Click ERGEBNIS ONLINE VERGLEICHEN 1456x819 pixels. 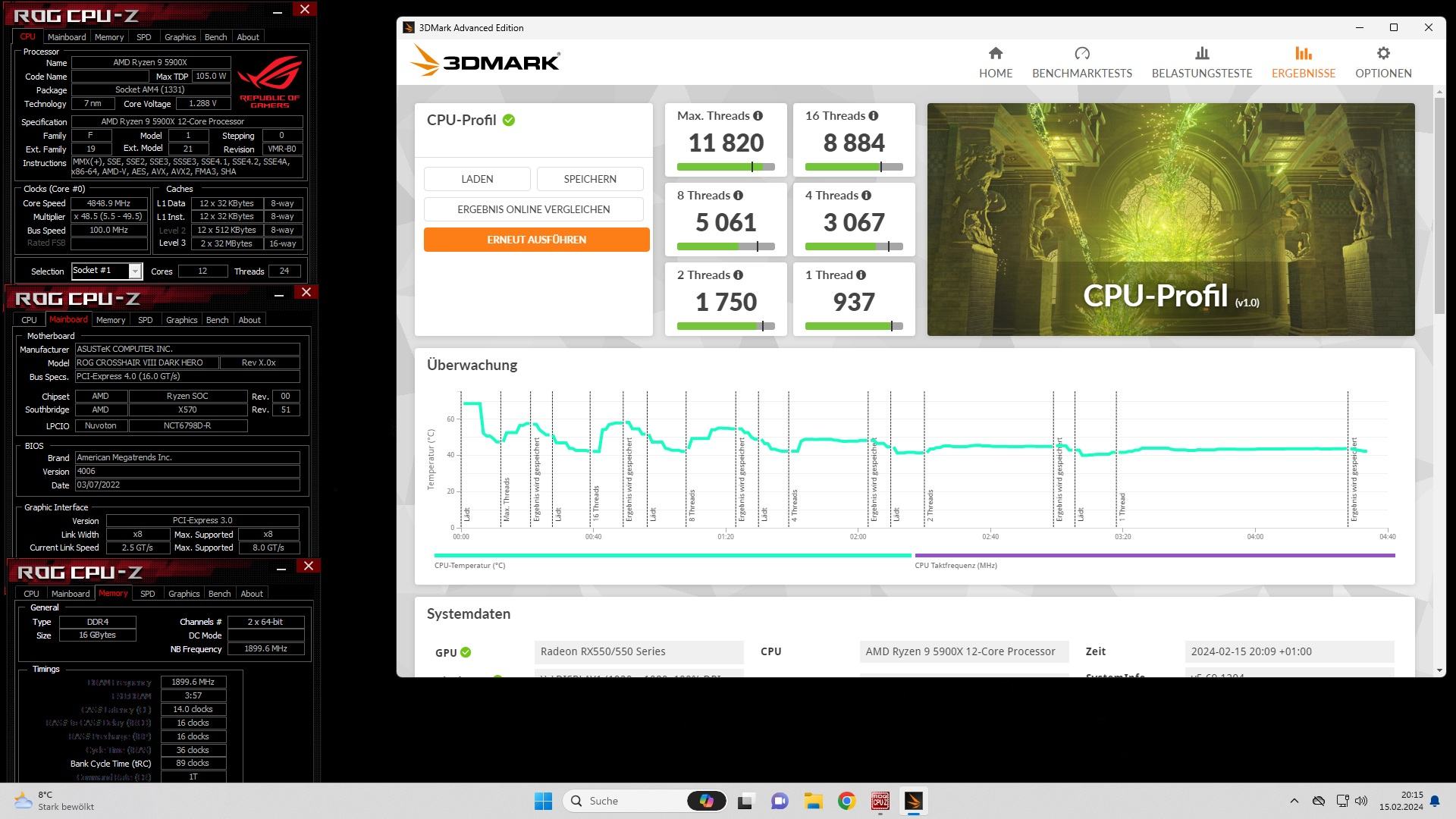click(x=533, y=209)
